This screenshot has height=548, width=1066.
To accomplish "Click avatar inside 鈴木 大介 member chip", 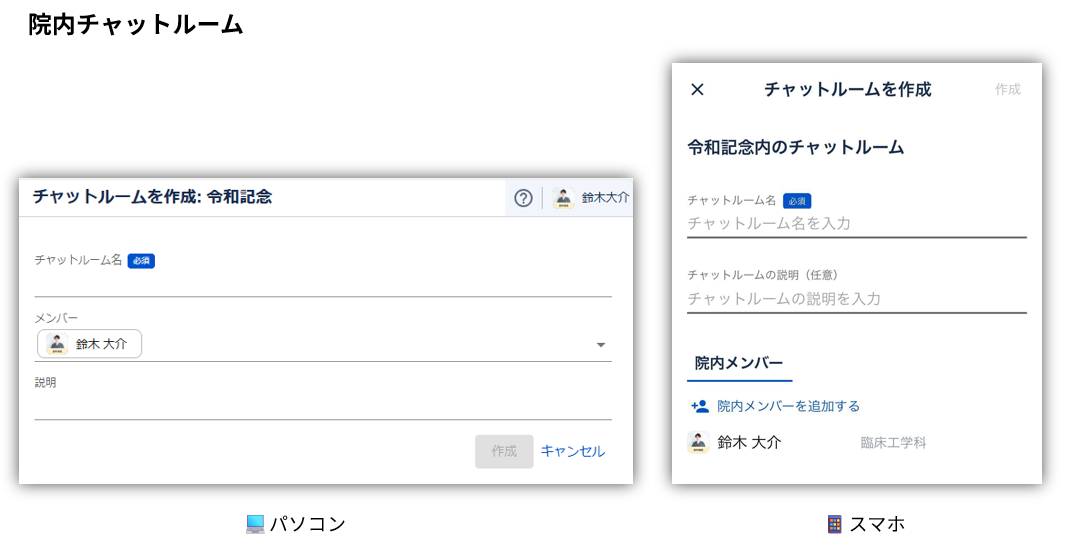I will click(57, 343).
